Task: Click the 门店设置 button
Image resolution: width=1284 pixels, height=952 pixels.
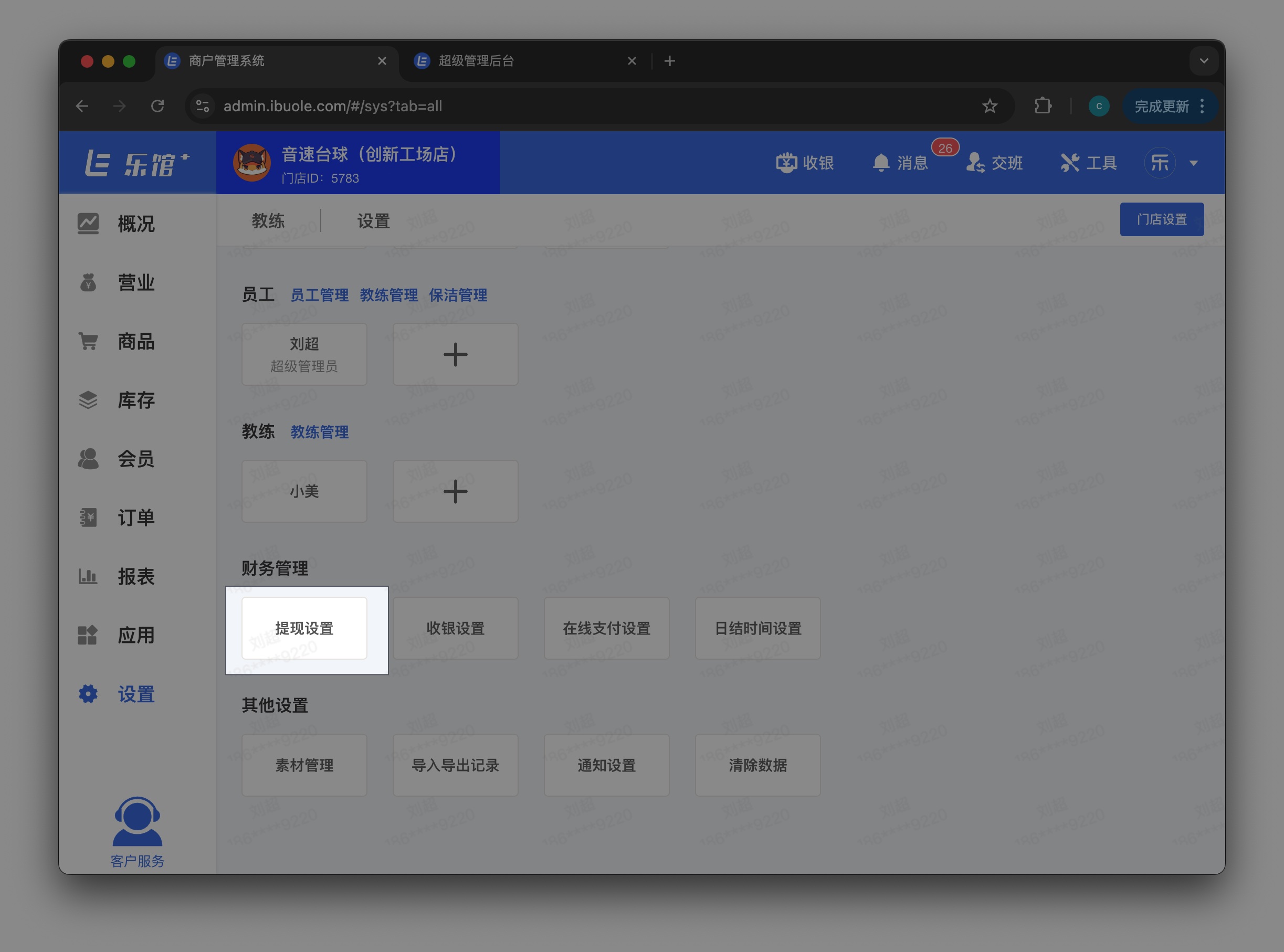Action: pos(1161,219)
